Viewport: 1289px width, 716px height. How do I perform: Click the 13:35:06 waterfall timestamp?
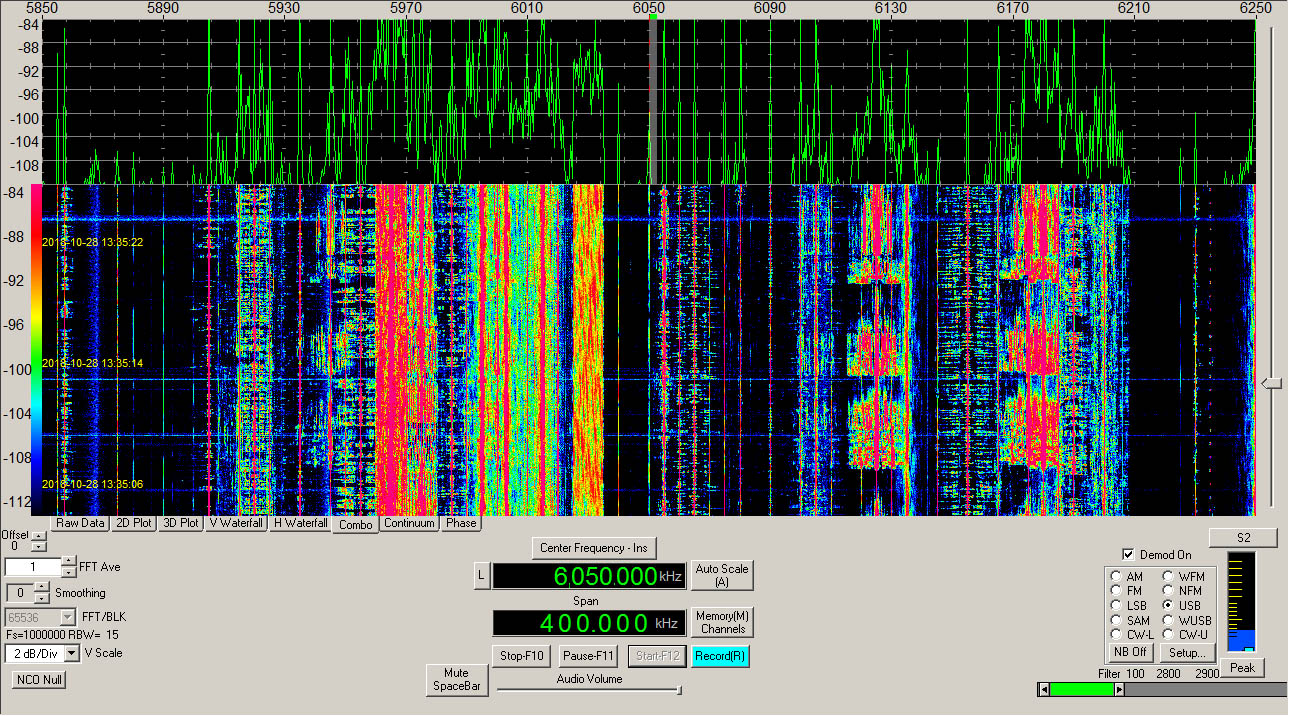93,484
